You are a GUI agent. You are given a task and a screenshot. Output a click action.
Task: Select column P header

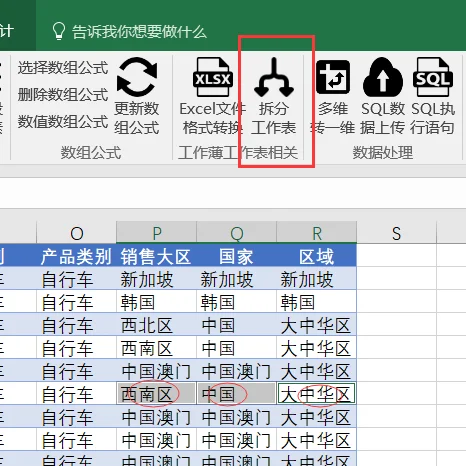156,233
